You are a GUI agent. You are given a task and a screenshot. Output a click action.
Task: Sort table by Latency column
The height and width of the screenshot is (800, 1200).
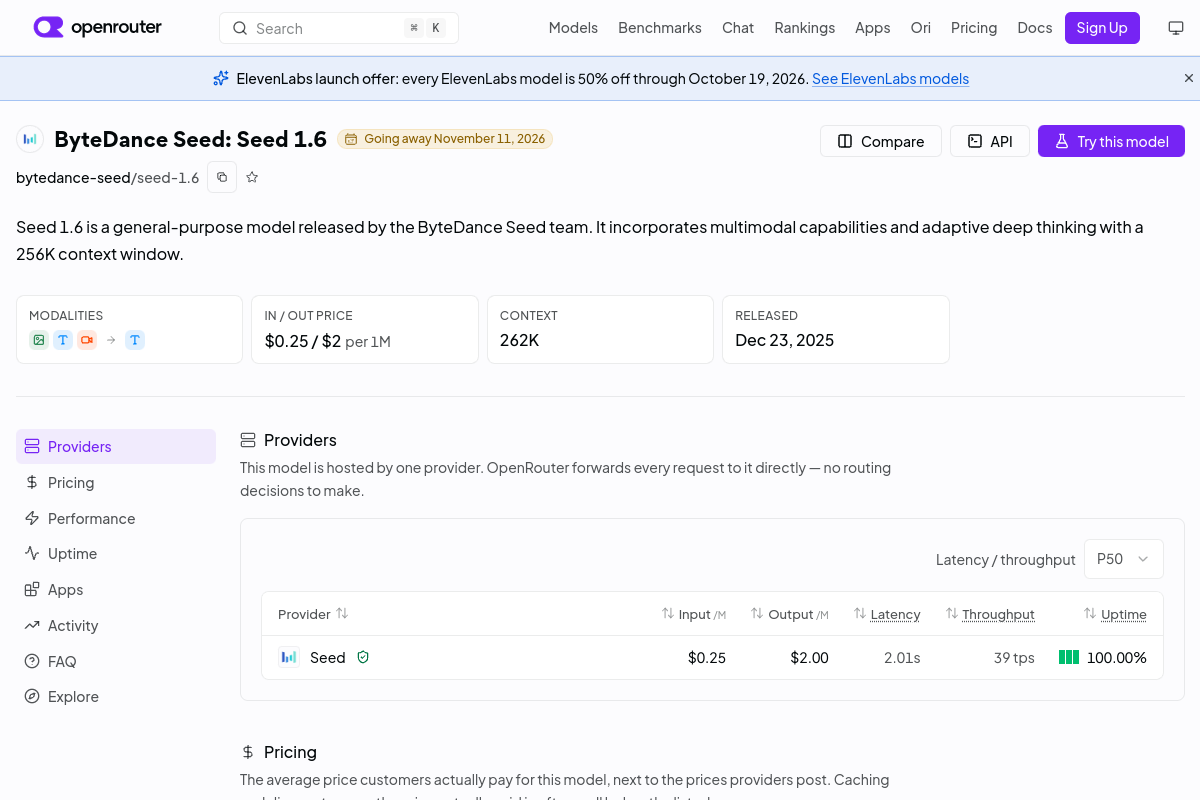coord(886,614)
